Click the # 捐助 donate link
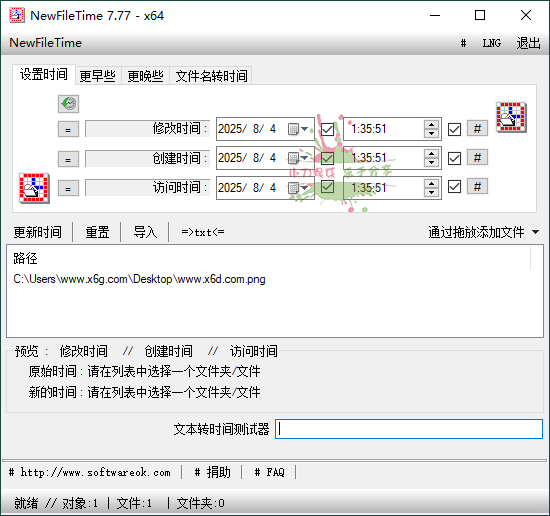Viewport: 550px width, 516px height. pos(213,472)
